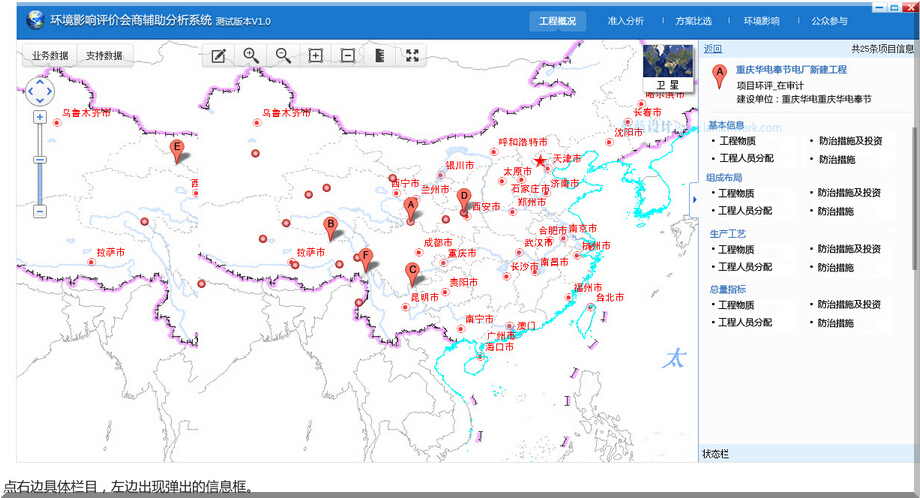Click the plus box toolbar icon
This screenshot has height=498, width=920.
click(x=315, y=56)
